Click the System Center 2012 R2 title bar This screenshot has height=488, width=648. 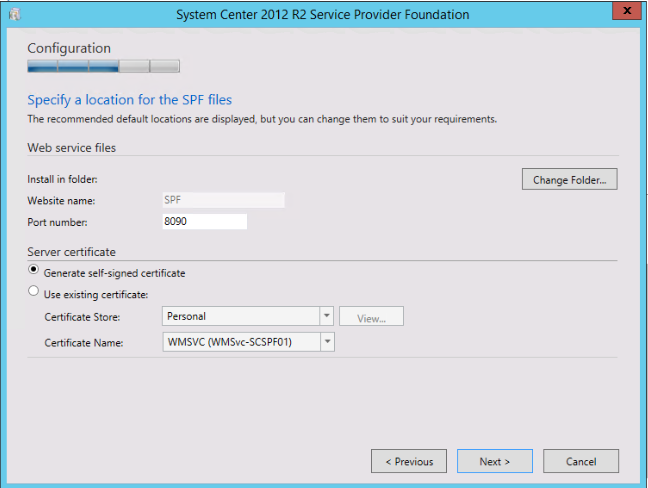[322, 14]
